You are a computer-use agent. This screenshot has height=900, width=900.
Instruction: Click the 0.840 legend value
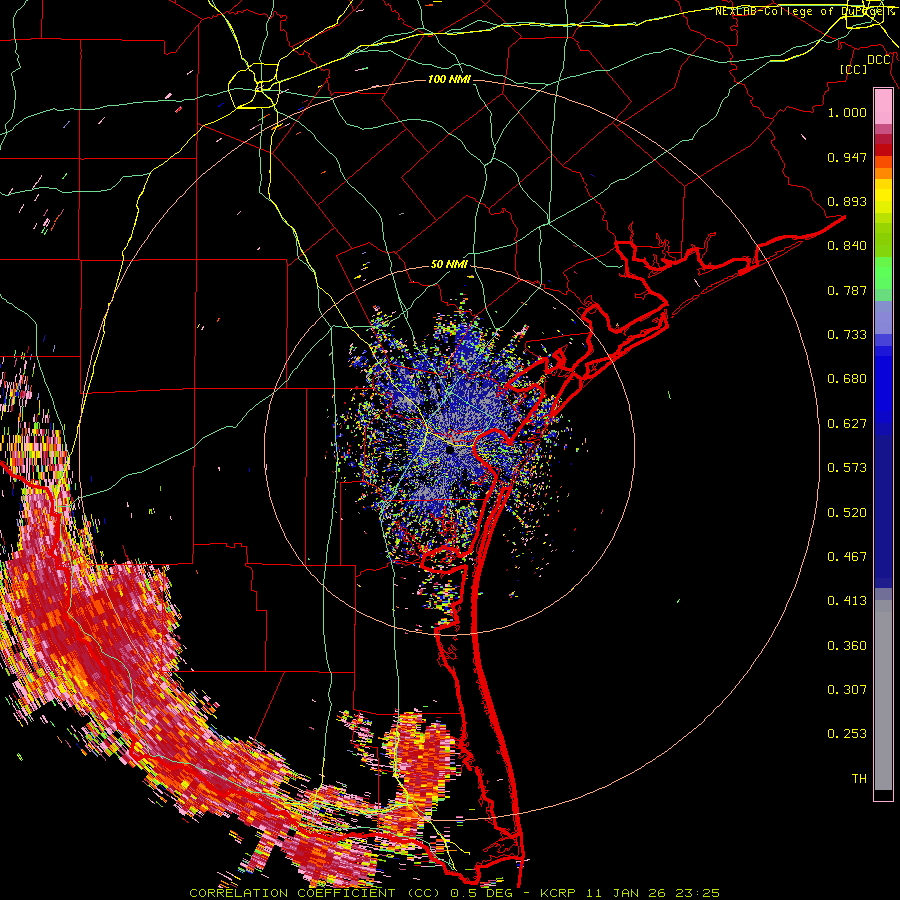tap(847, 246)
